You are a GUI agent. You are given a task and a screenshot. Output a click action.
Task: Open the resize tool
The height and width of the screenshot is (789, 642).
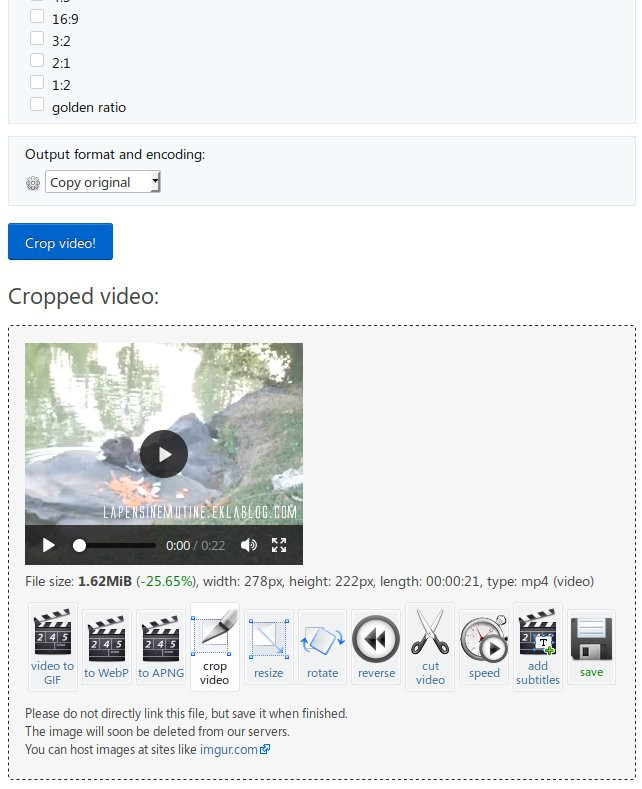pyautogui.click(x=269, y=647)
